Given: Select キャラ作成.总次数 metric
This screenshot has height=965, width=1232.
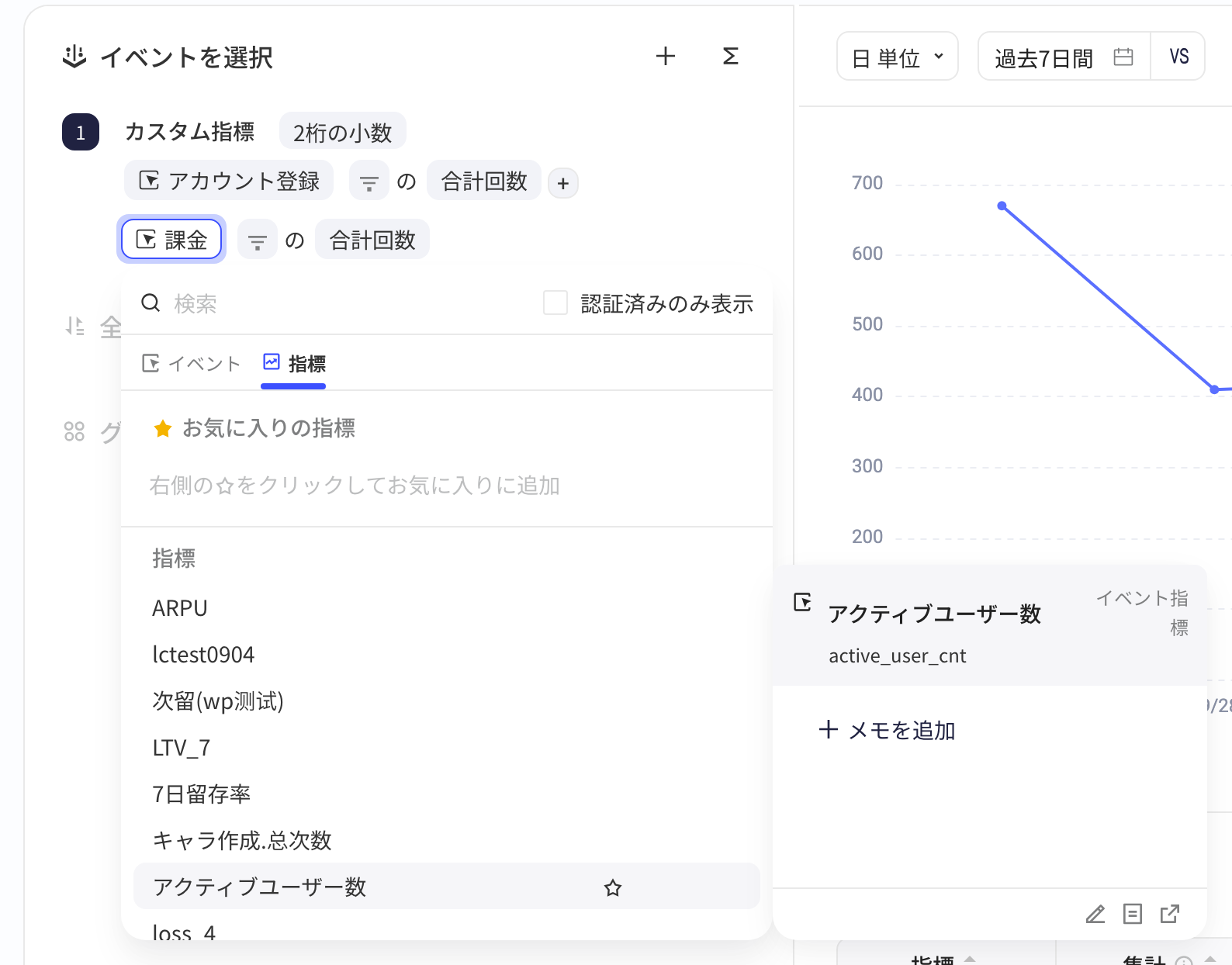Looking at the screenshot, I should tap(446, 841).
